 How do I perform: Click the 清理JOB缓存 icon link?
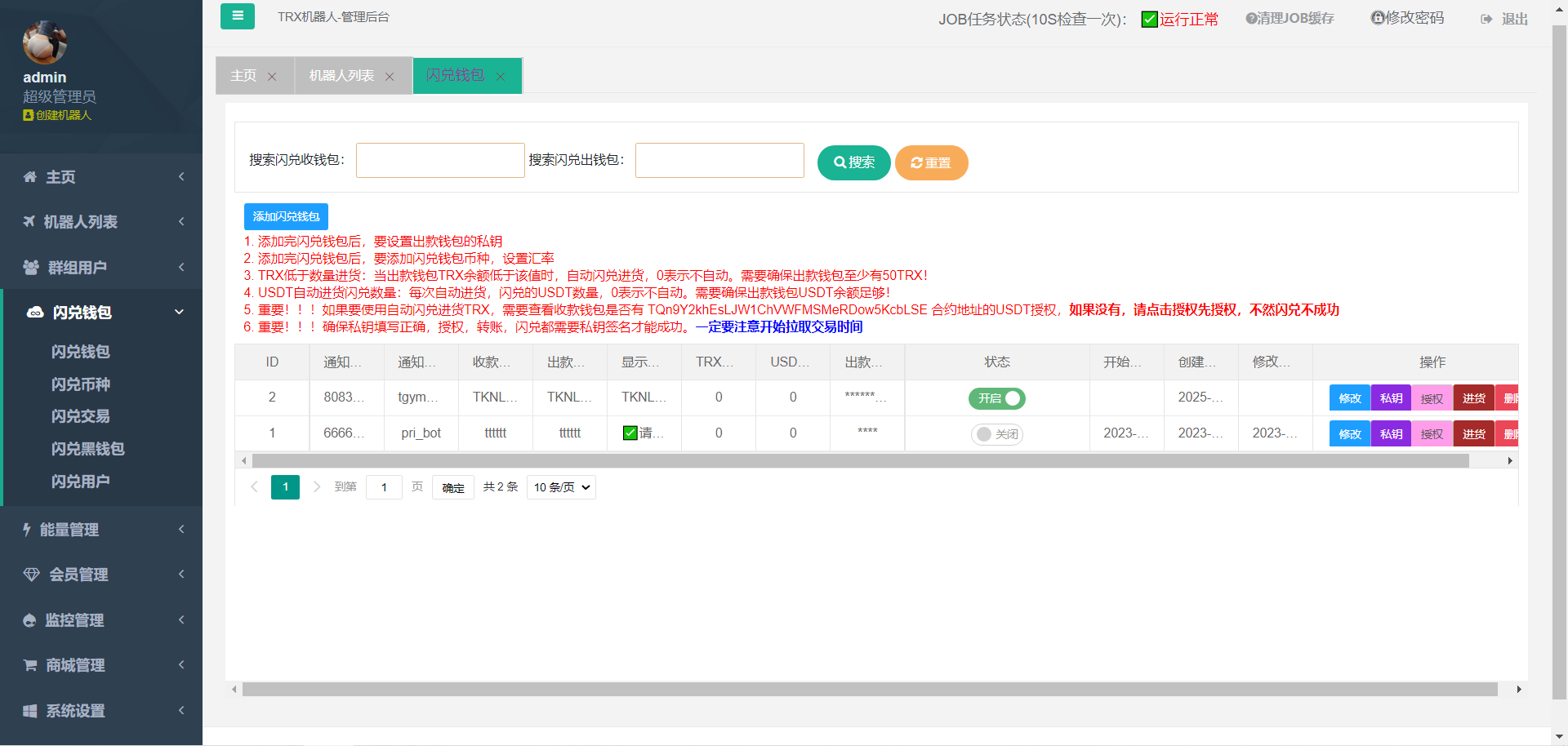(1290, 18)
